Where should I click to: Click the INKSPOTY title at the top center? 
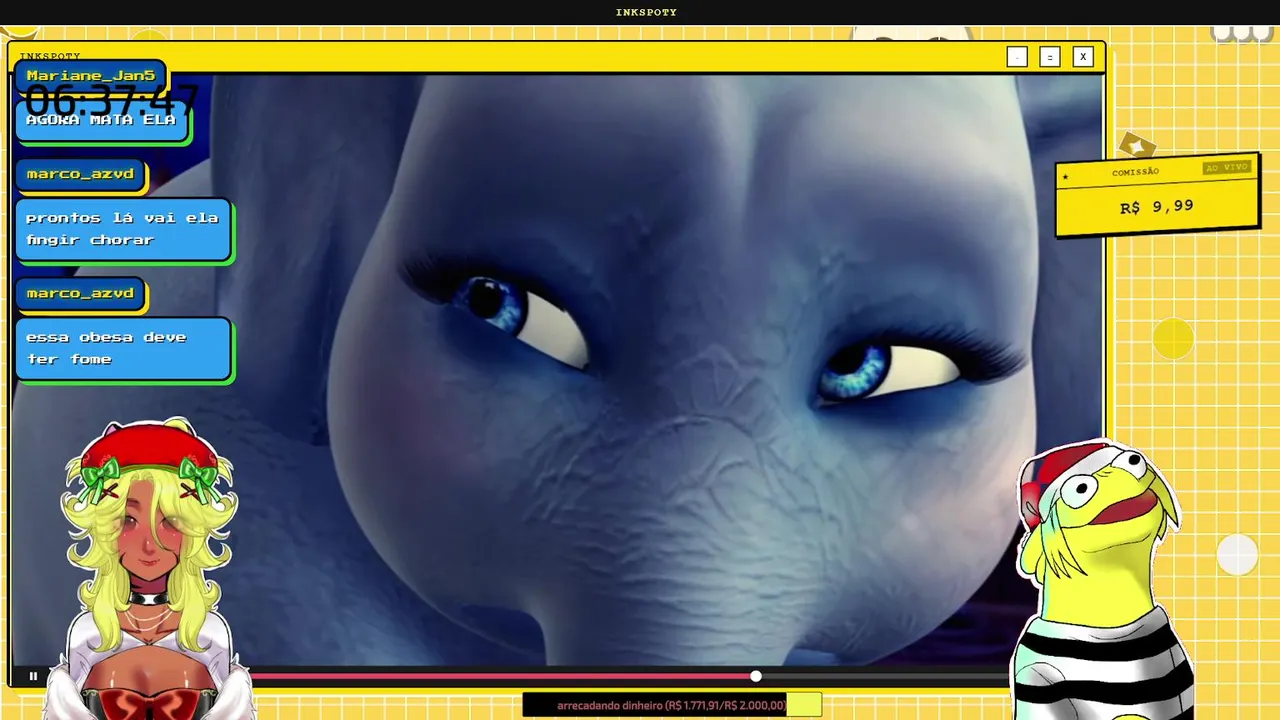[x=646, y=12]
